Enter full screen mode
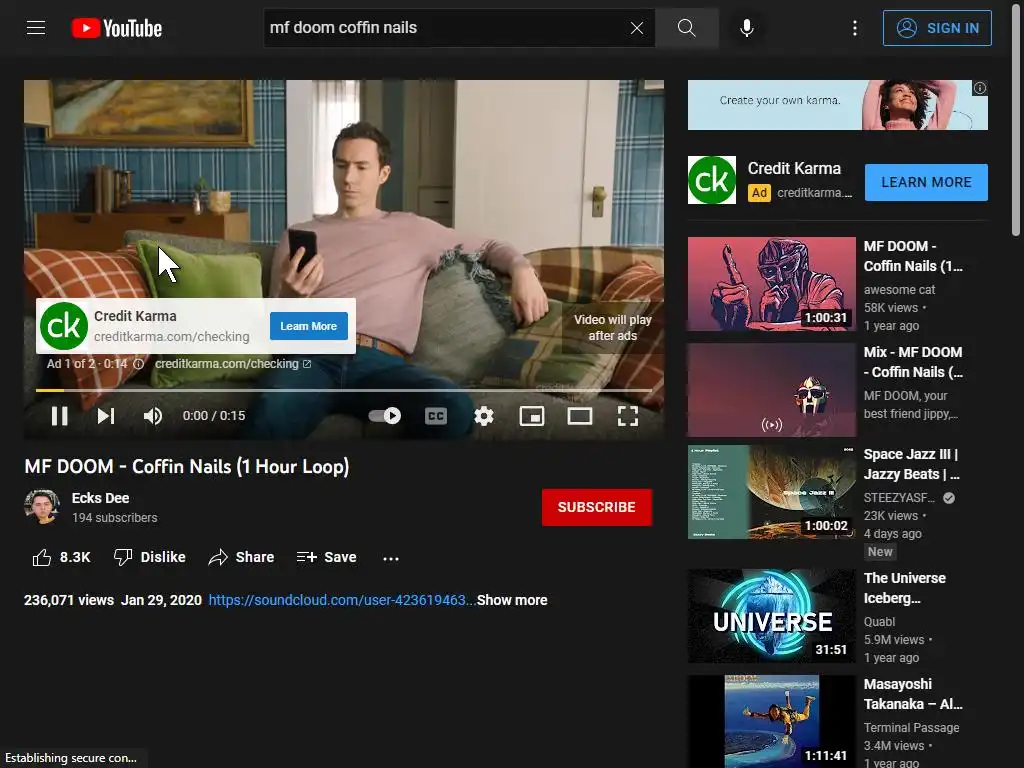The height and width of the screenshot is (768, 1024). tap(628, 416)
